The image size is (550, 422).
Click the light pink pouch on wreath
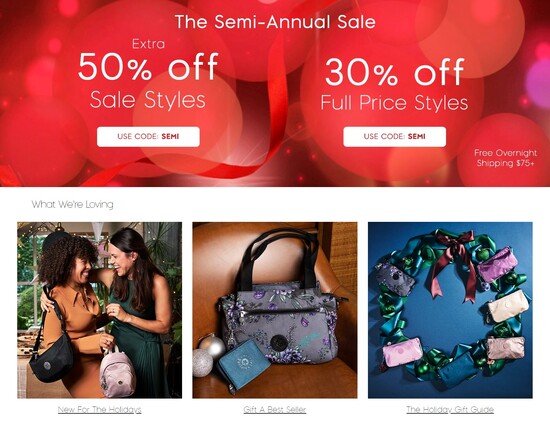click(402, 352)
